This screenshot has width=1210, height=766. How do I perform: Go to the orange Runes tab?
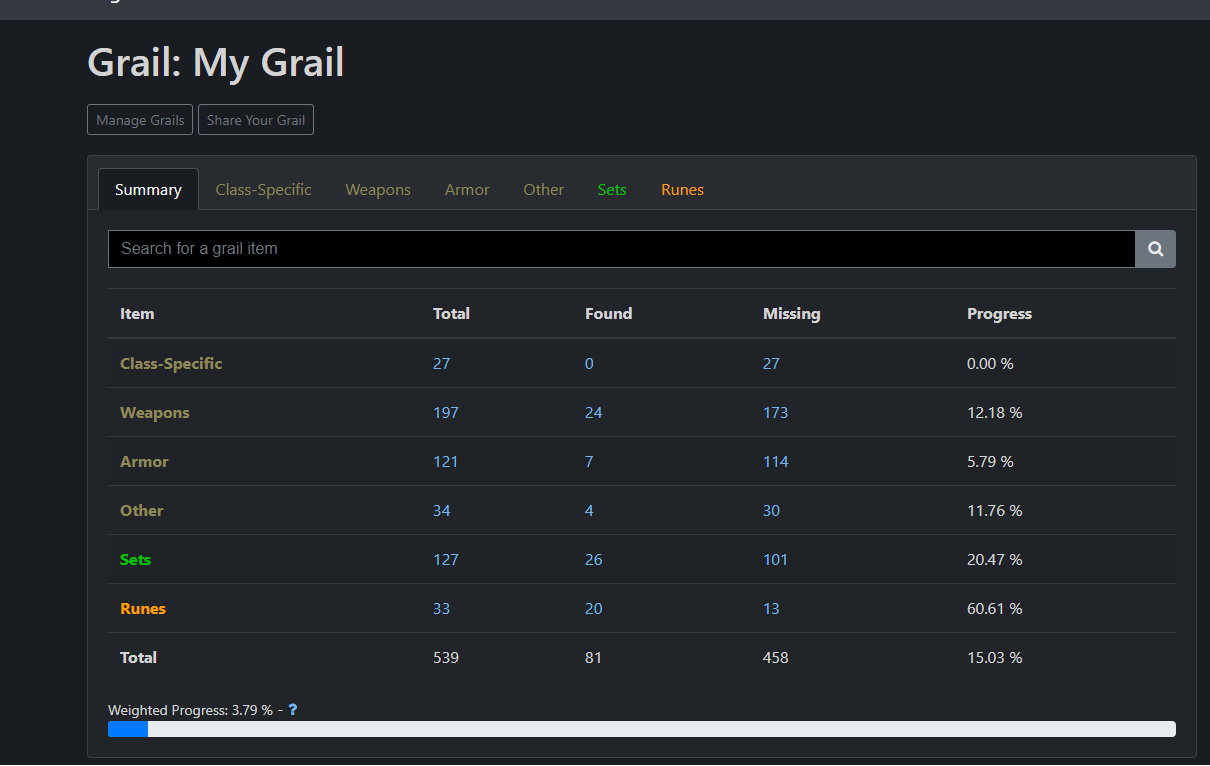point(682,190)
